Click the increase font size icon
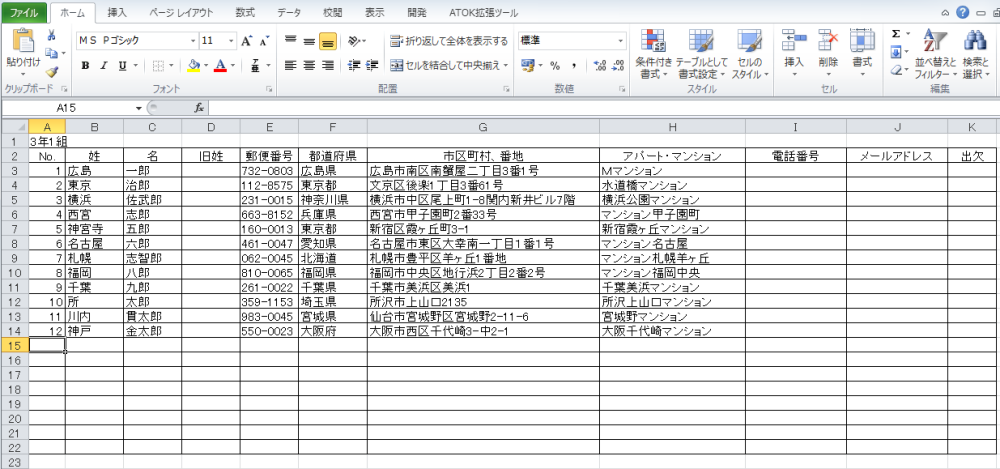 tap(246, 41)
